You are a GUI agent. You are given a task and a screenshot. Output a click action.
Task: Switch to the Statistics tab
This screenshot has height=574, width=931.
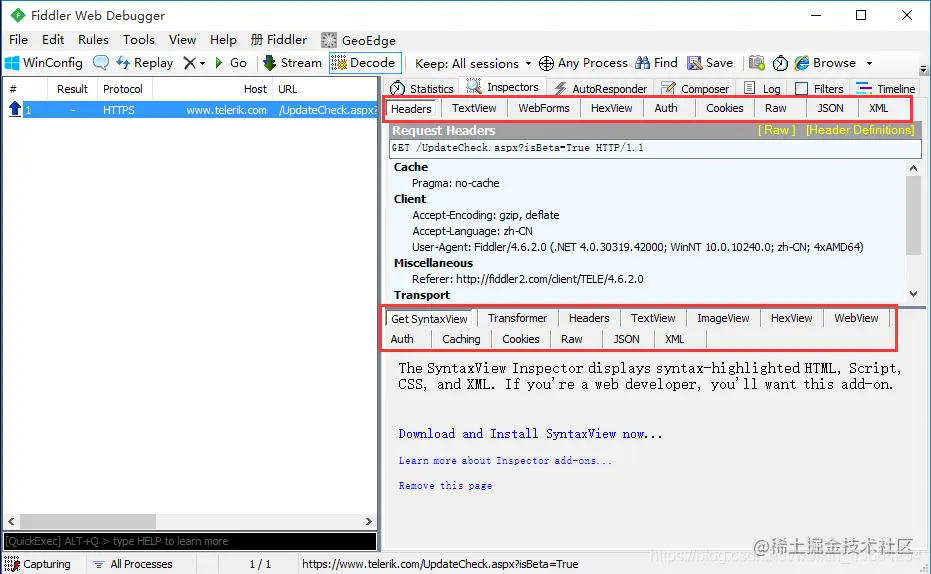coord(422,88)
